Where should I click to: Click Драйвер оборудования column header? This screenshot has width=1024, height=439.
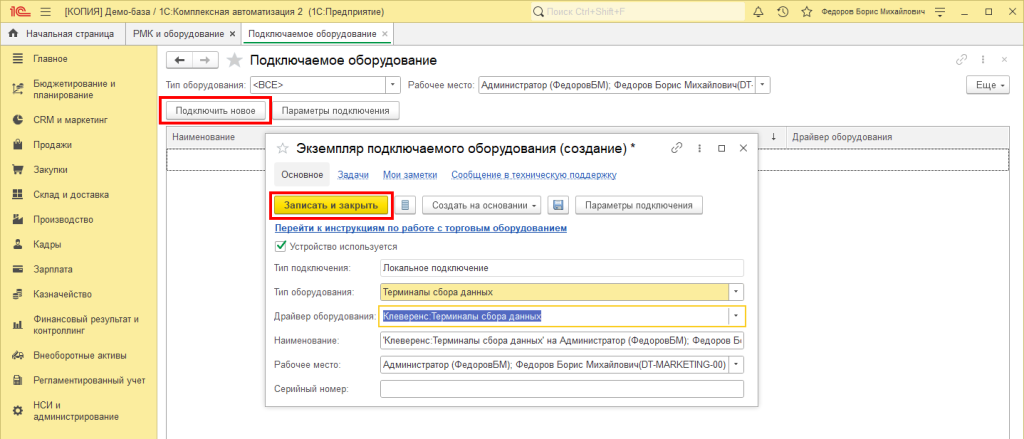(x=842, y=137)
